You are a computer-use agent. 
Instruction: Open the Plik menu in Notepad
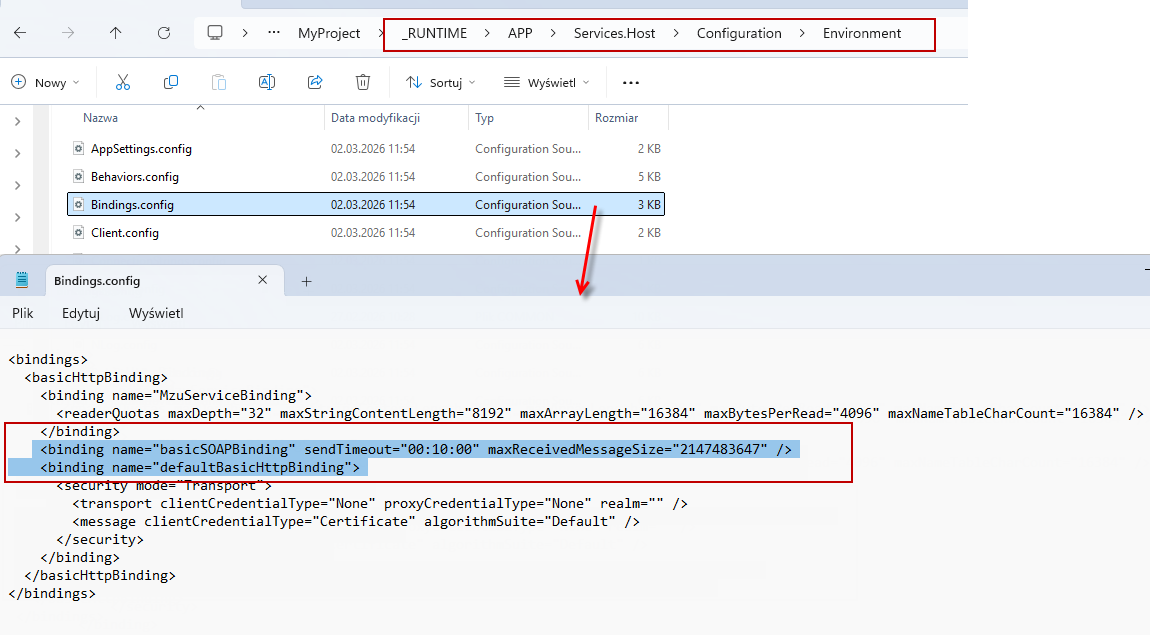[23, 313]
